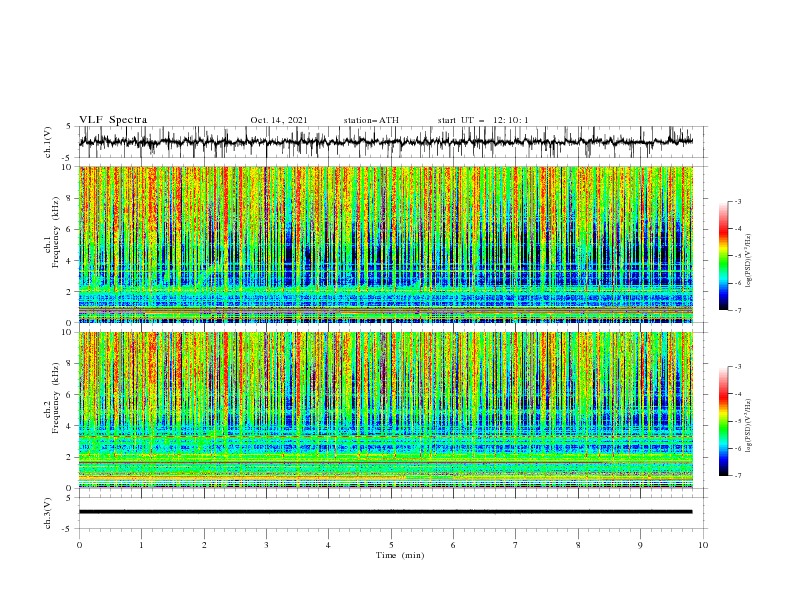Screen dimensions: 792x612
Task: Select the "start UT = 12:10:1" text
Action: (483, 120)
